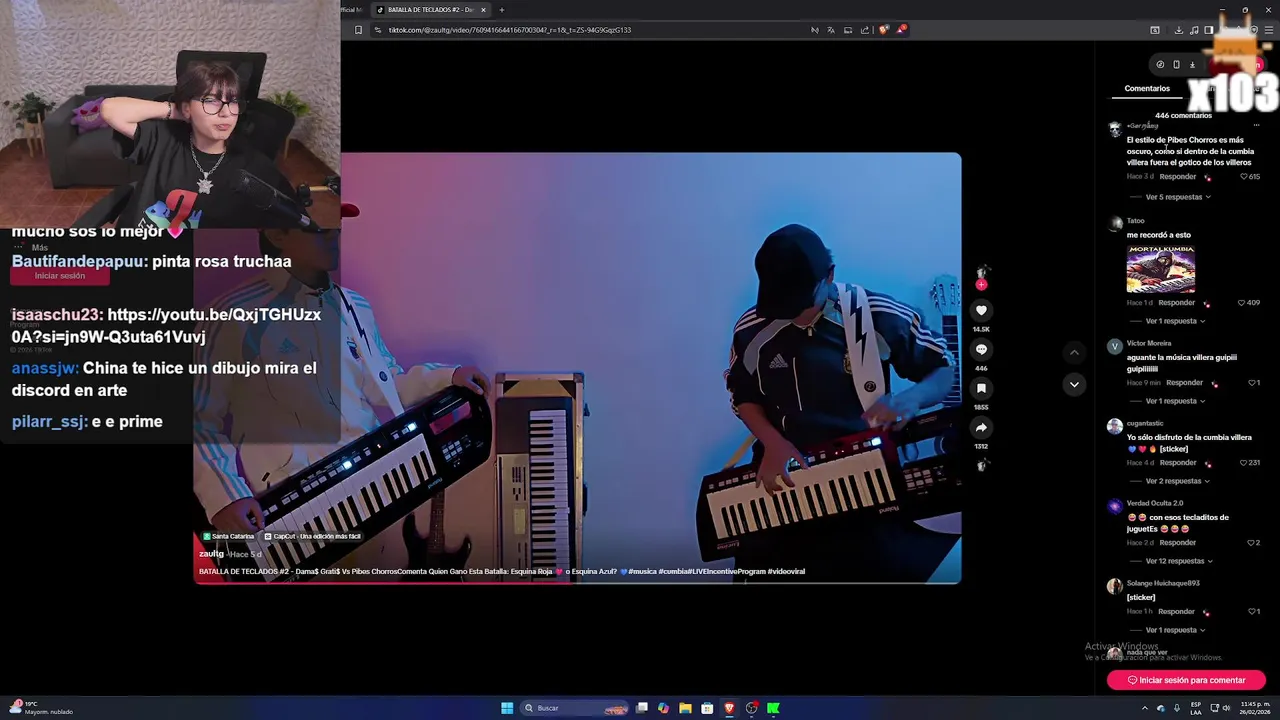This screenshot has width=1280, height=720.
Task: Go to the next video with the down arrow
Action: [x=1074, y=384]
